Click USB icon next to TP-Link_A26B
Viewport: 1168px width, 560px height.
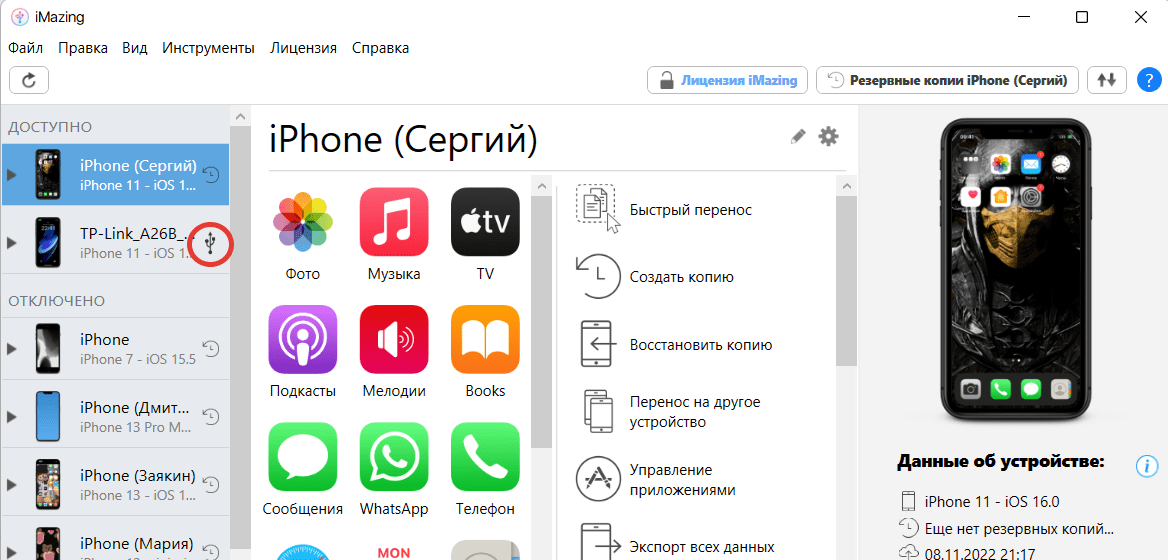212,243
